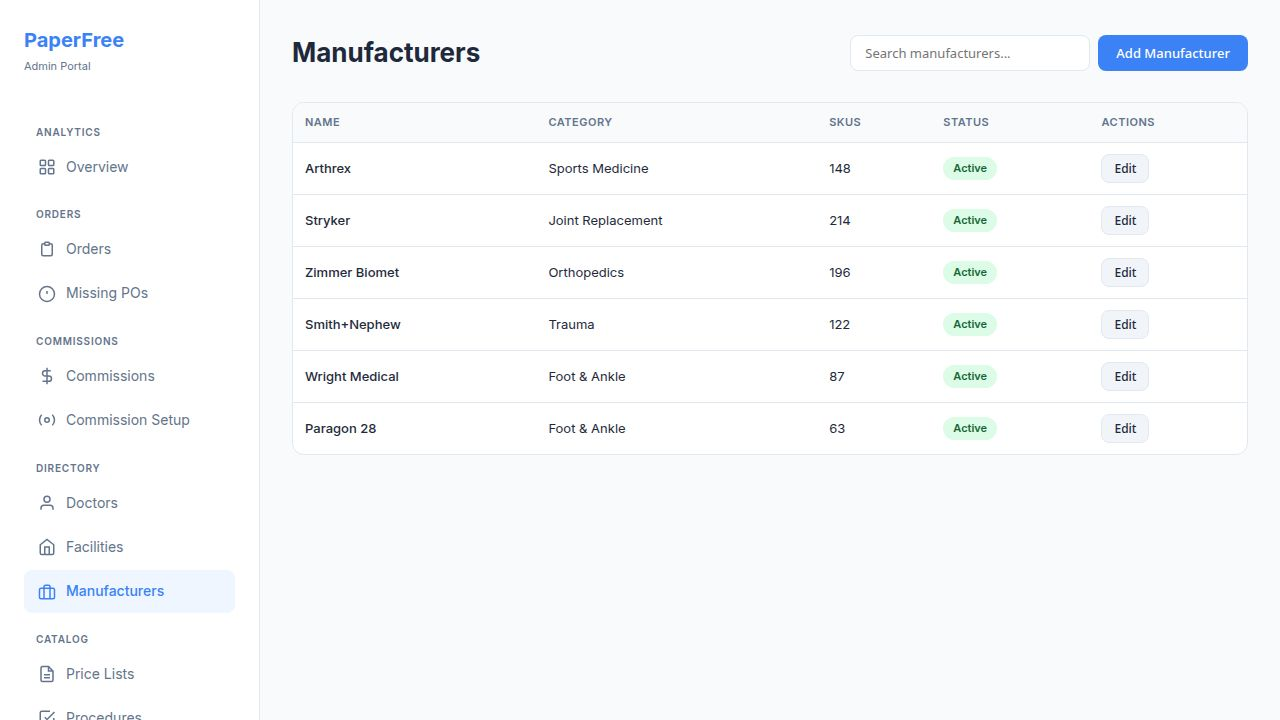Click the Commission Setup target icon
This screenshot has height=720, width=1280.
point(46,420)
